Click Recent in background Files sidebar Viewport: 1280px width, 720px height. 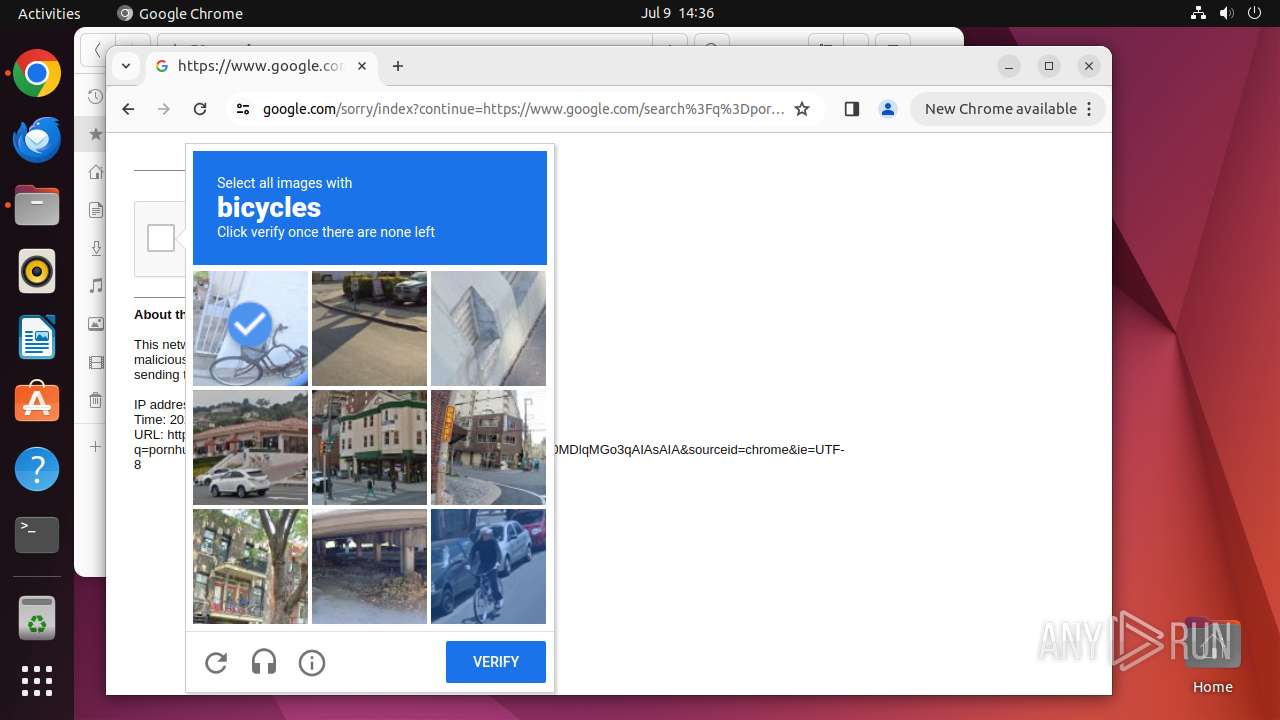[x=95, y=97]
